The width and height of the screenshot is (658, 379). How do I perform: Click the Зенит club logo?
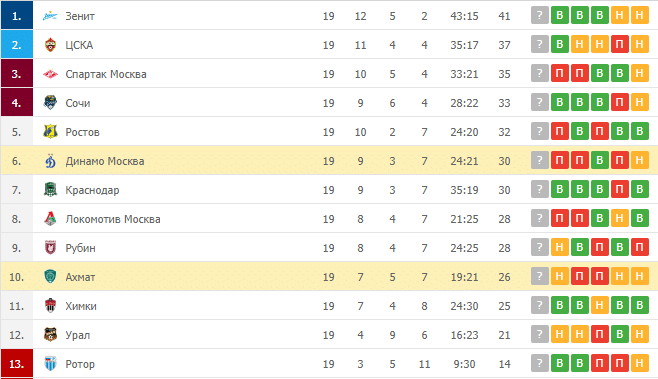(x=50, y=16)
